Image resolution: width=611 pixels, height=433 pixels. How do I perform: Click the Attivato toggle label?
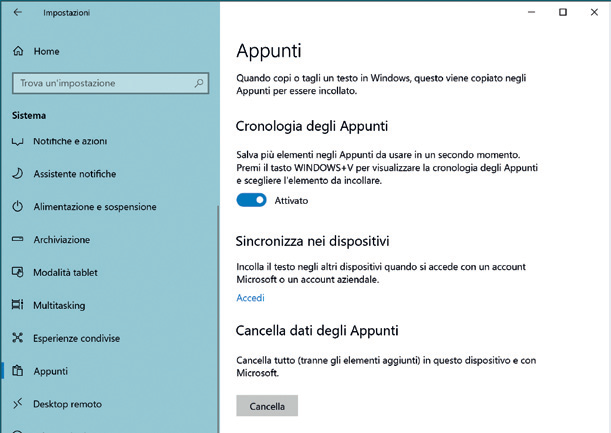pos(291,200)
